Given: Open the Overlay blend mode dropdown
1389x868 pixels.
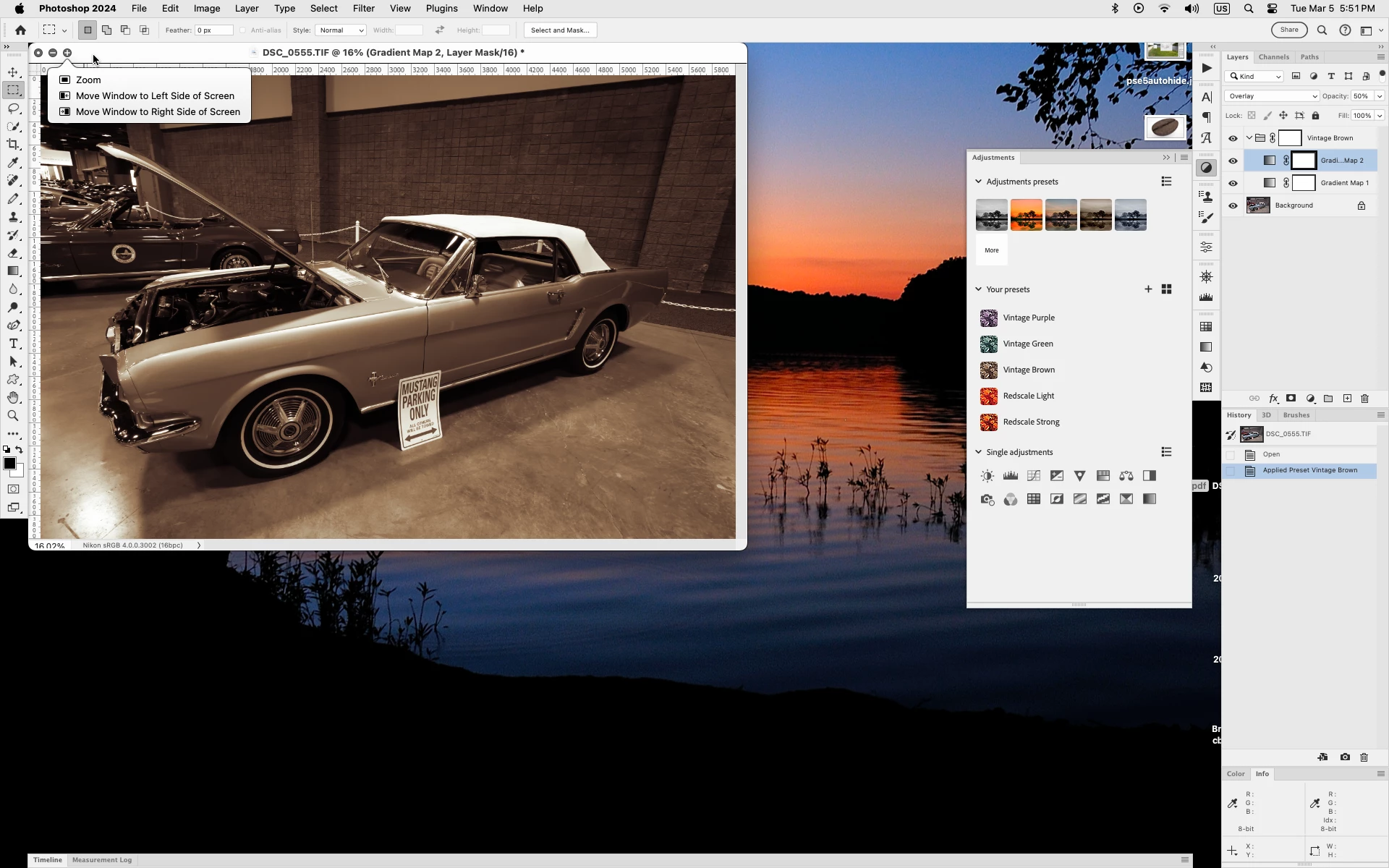Looking at the screenshot, I should (x=1272, y=96).
